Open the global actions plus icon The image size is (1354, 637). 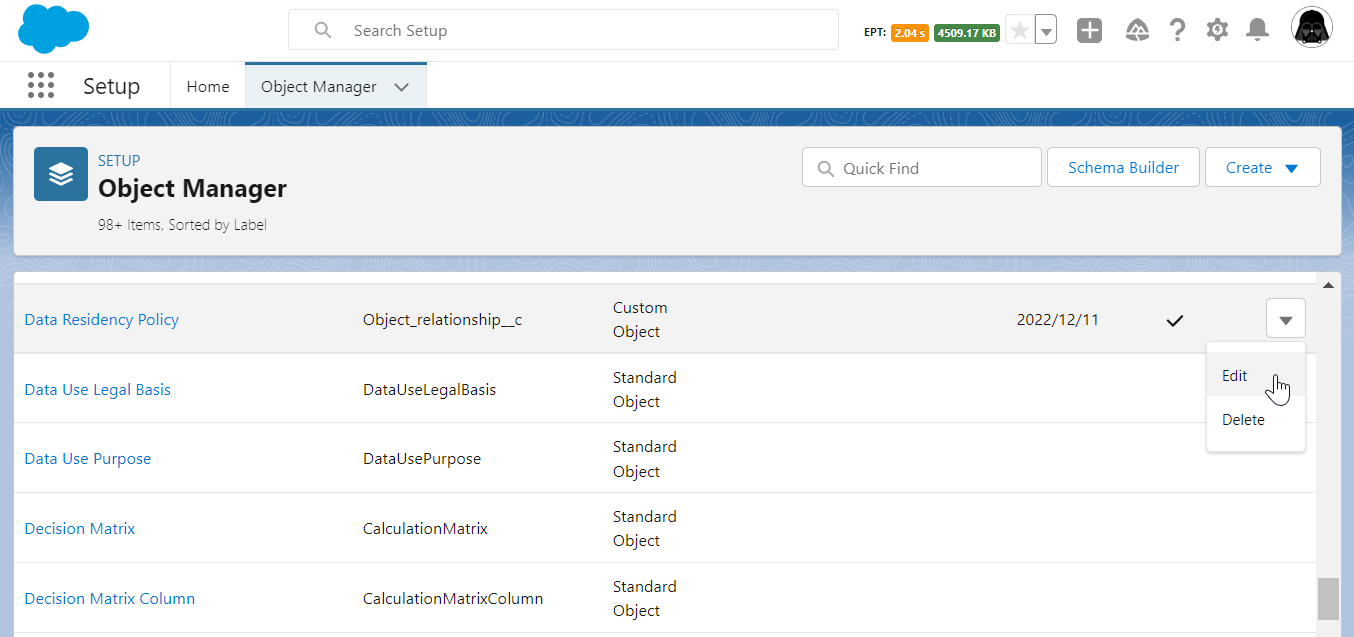coord(1089,31)
